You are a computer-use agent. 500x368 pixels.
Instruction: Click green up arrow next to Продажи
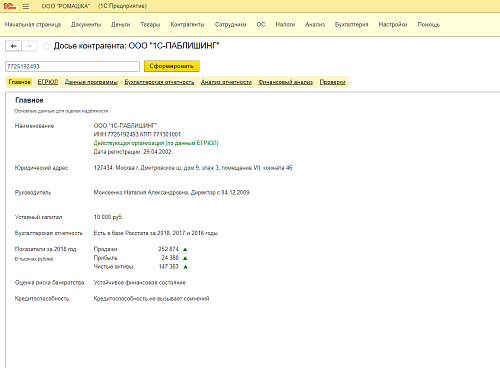(185, 249)
